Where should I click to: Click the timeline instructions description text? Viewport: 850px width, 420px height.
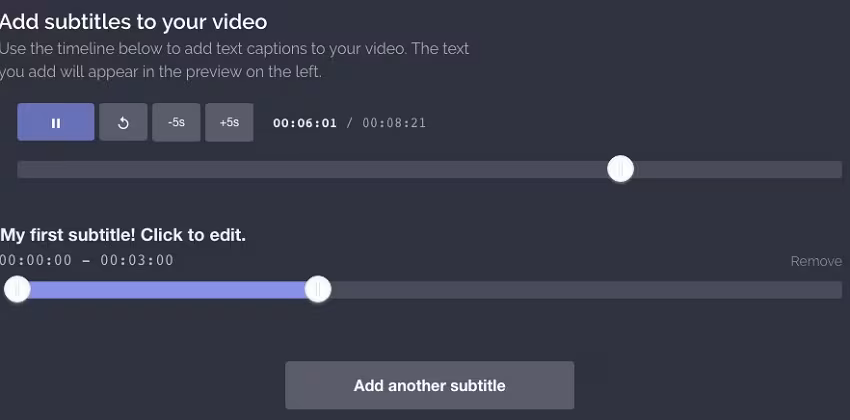point(235,60)
